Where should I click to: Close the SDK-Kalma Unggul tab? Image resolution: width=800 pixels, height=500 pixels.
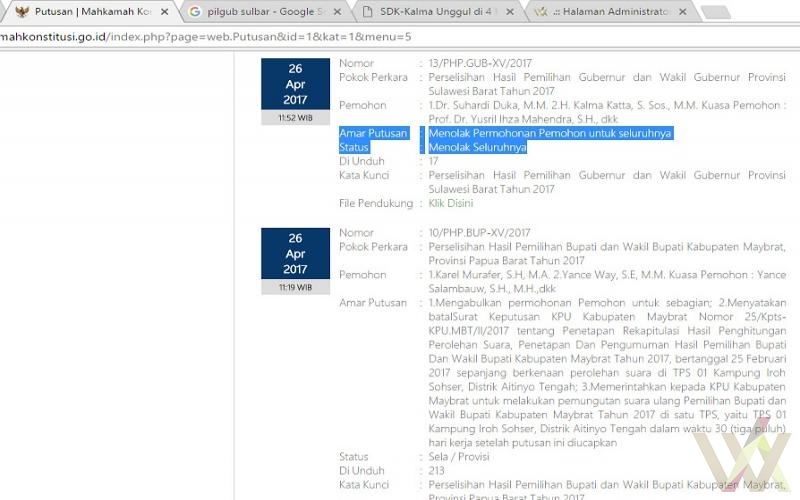pyautogui.click(x=514, y=12)
